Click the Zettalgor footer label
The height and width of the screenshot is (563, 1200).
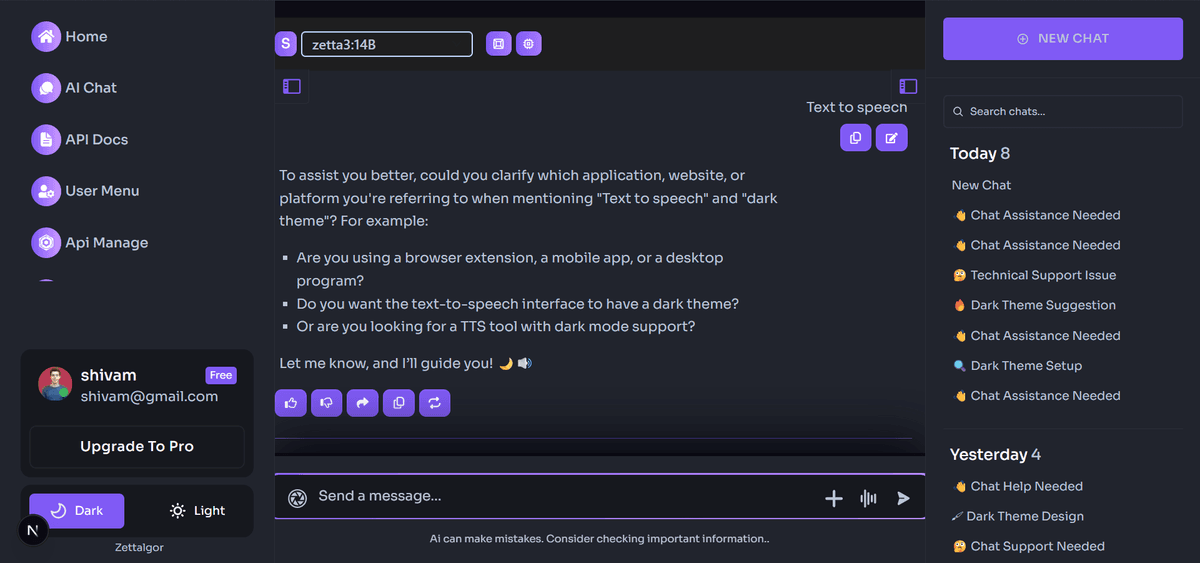point(137,548)
